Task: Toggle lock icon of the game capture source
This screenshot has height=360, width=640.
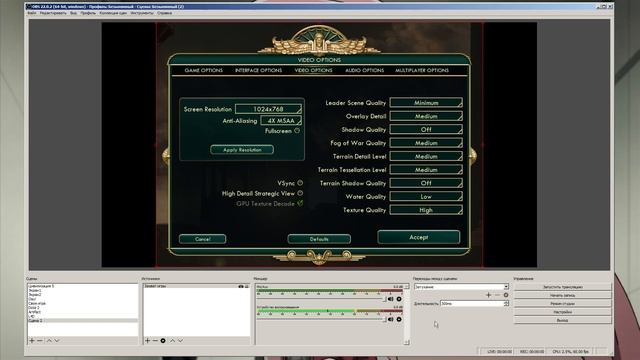Action: coord(247,286)
